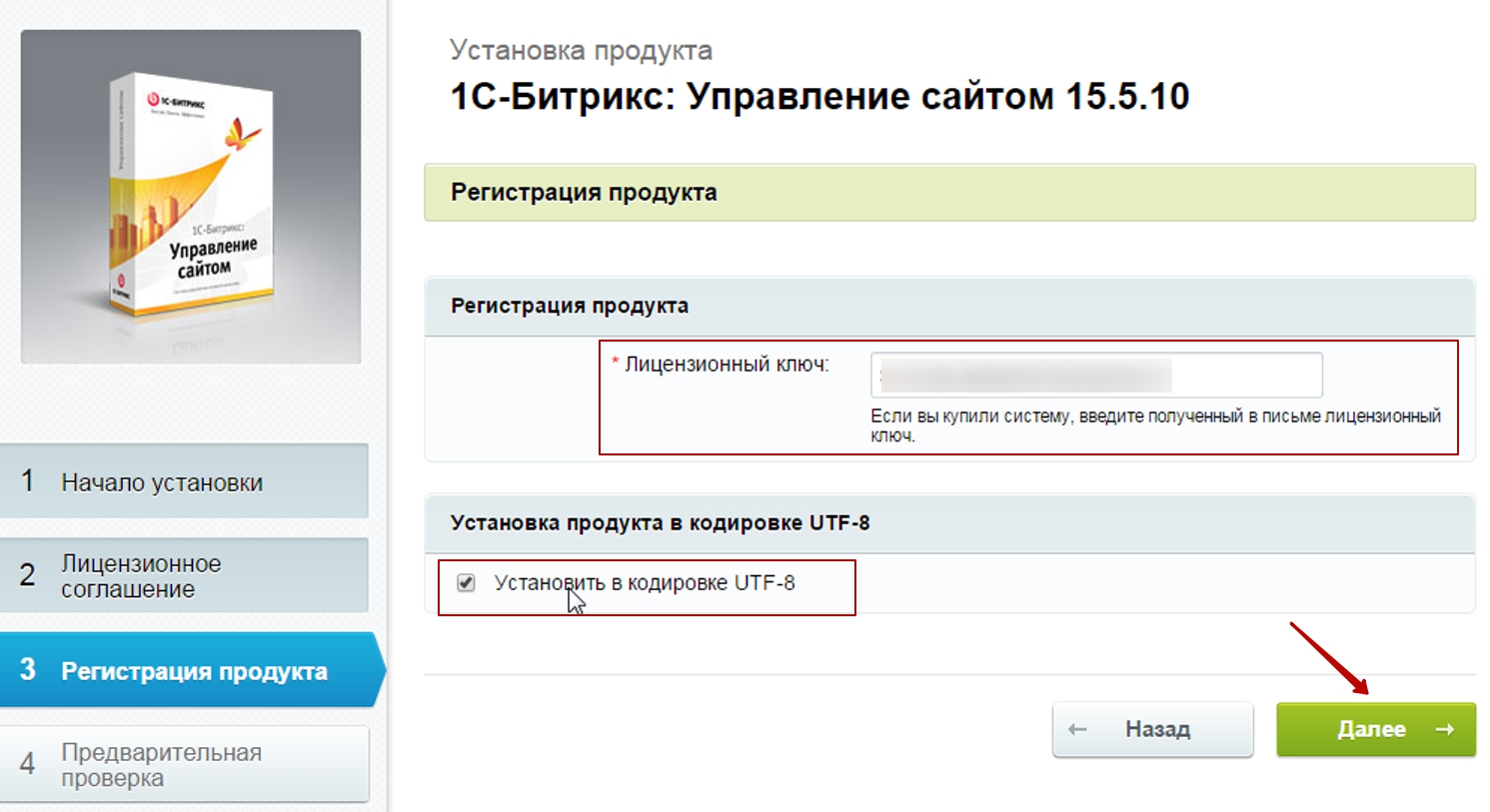
Task: Click the Установка продукта subtitle text
Action: [x=581, y=50]
